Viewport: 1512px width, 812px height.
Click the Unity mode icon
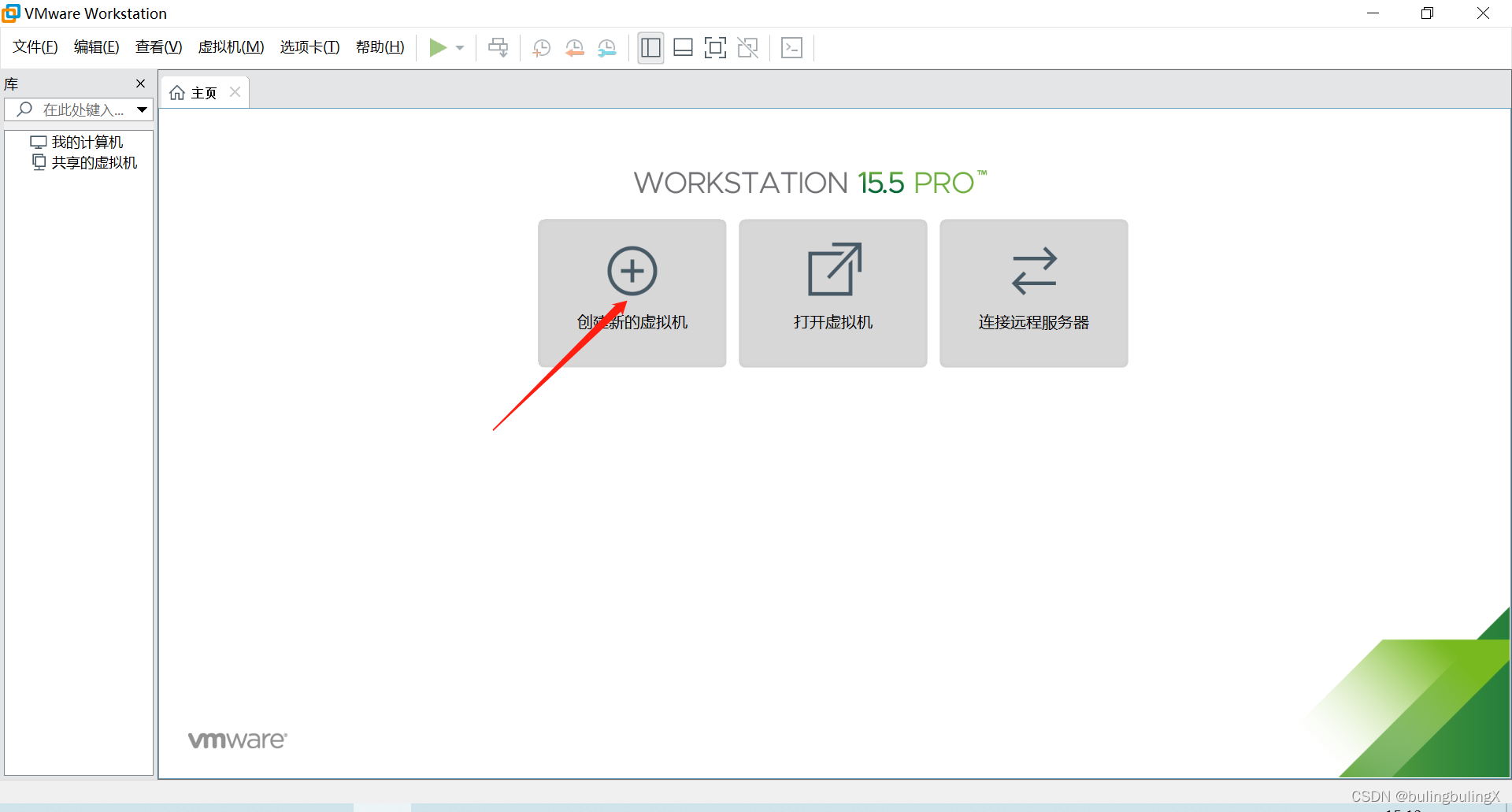[747, 48]
